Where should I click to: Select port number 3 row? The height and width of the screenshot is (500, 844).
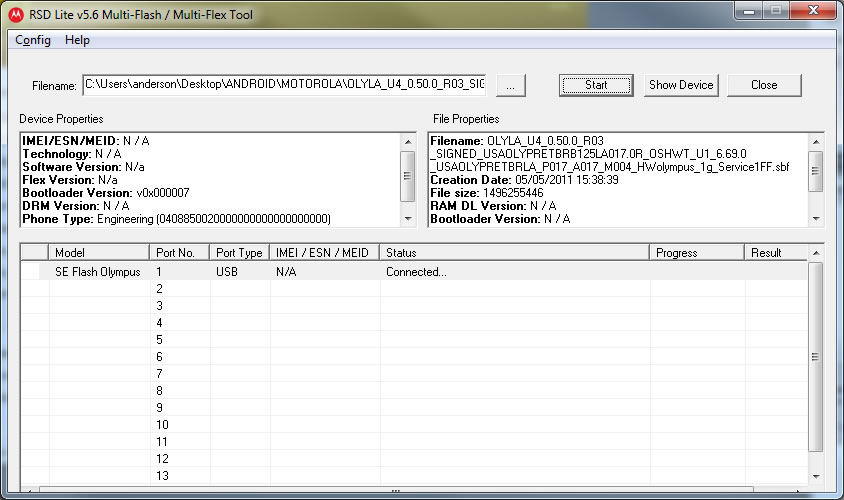(x=413, y=306)
